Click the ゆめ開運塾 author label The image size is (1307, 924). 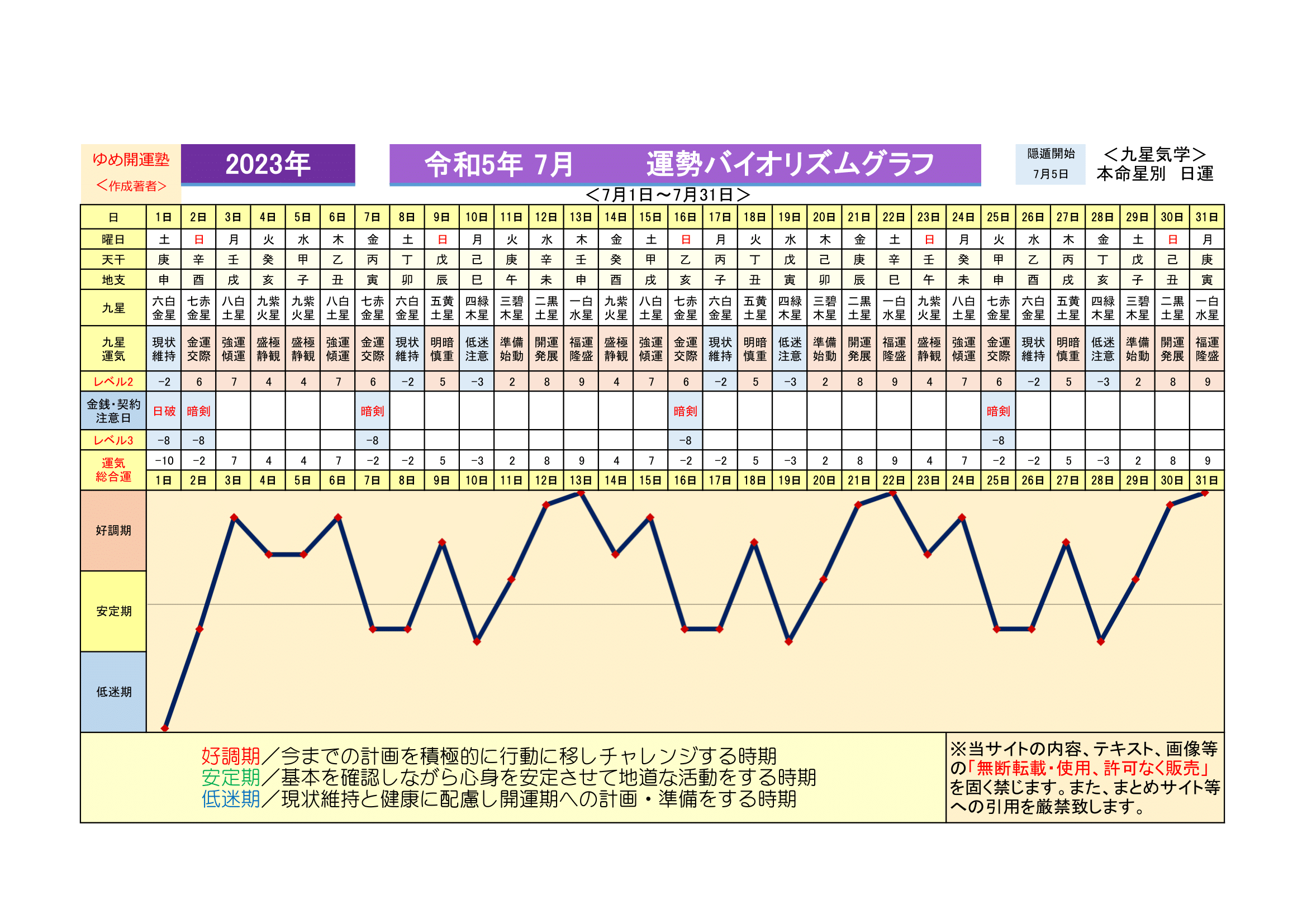pyautogui.click(x=131, y=160)
